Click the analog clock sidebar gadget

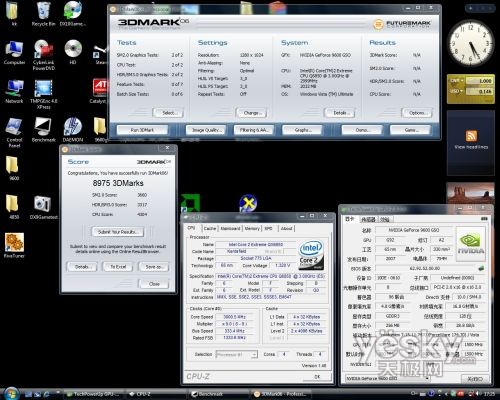coord(470,43)
